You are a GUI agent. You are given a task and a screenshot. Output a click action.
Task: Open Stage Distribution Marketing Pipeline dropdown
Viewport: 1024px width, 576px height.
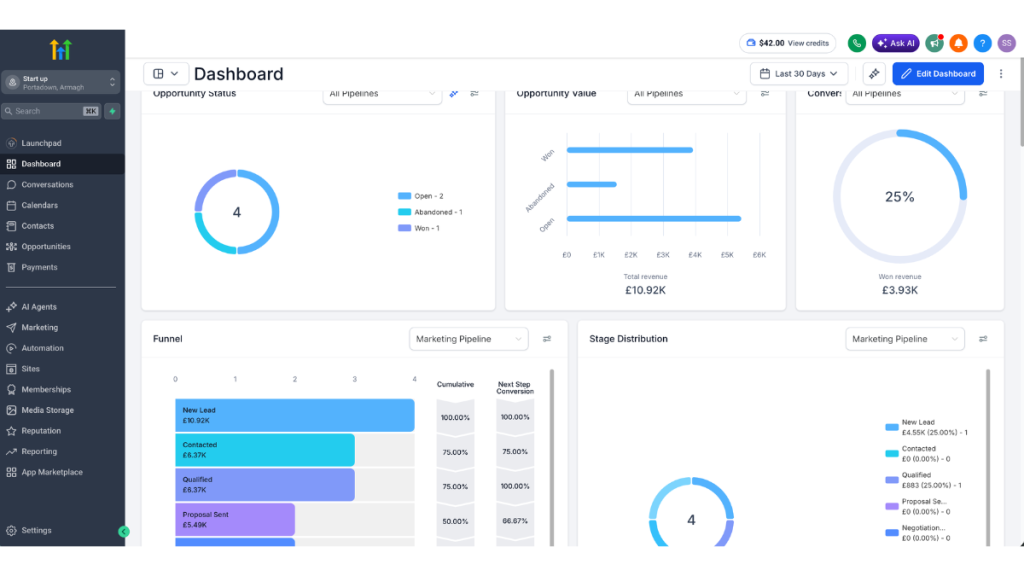(904, 339)
